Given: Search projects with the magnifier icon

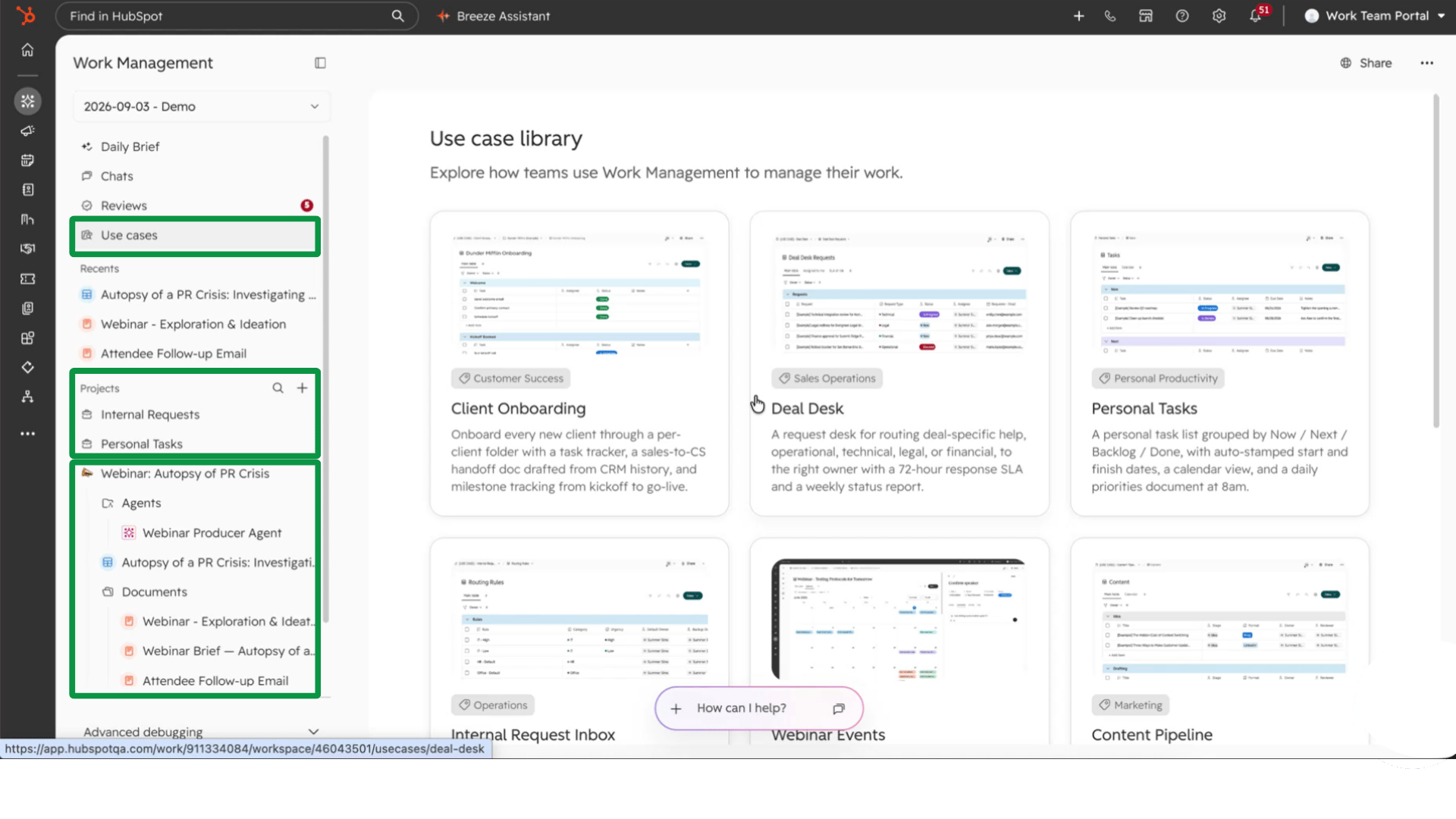Looking at the screenshot, I should (278, 388).
